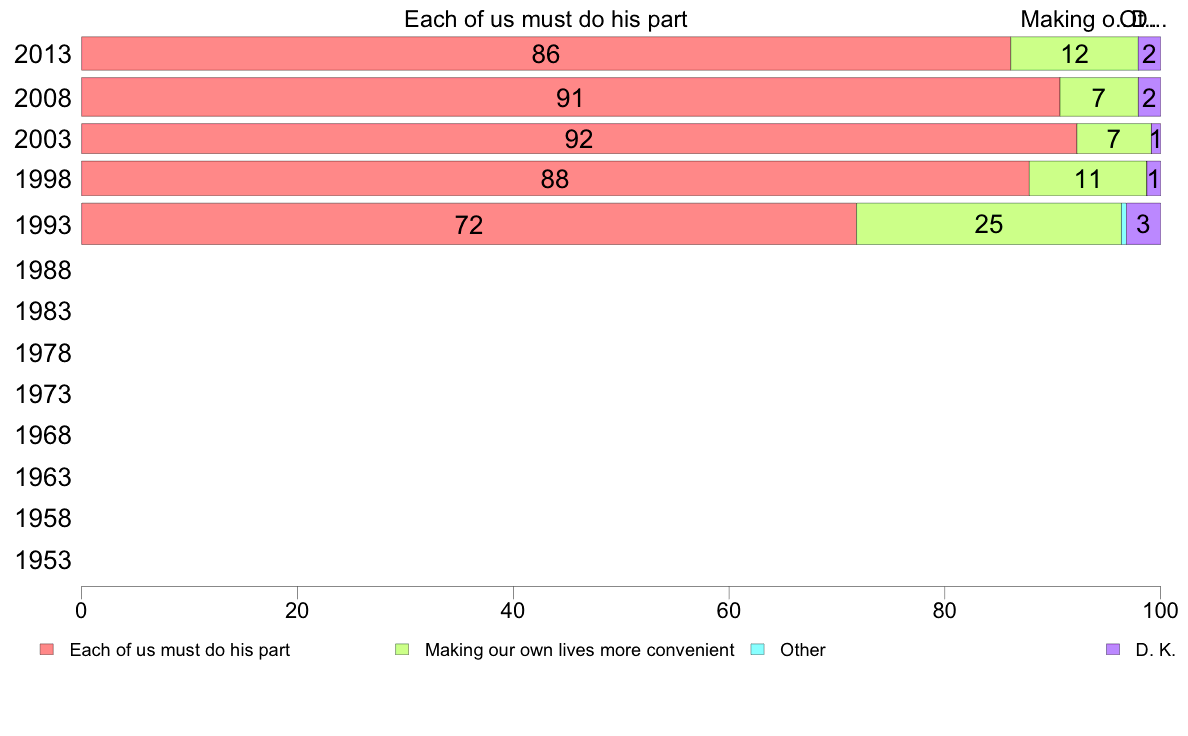The width and height of the screenshot is (1188, 736).
Task: Click the purple 2 segment for 2013
Action: [1149, 54]
